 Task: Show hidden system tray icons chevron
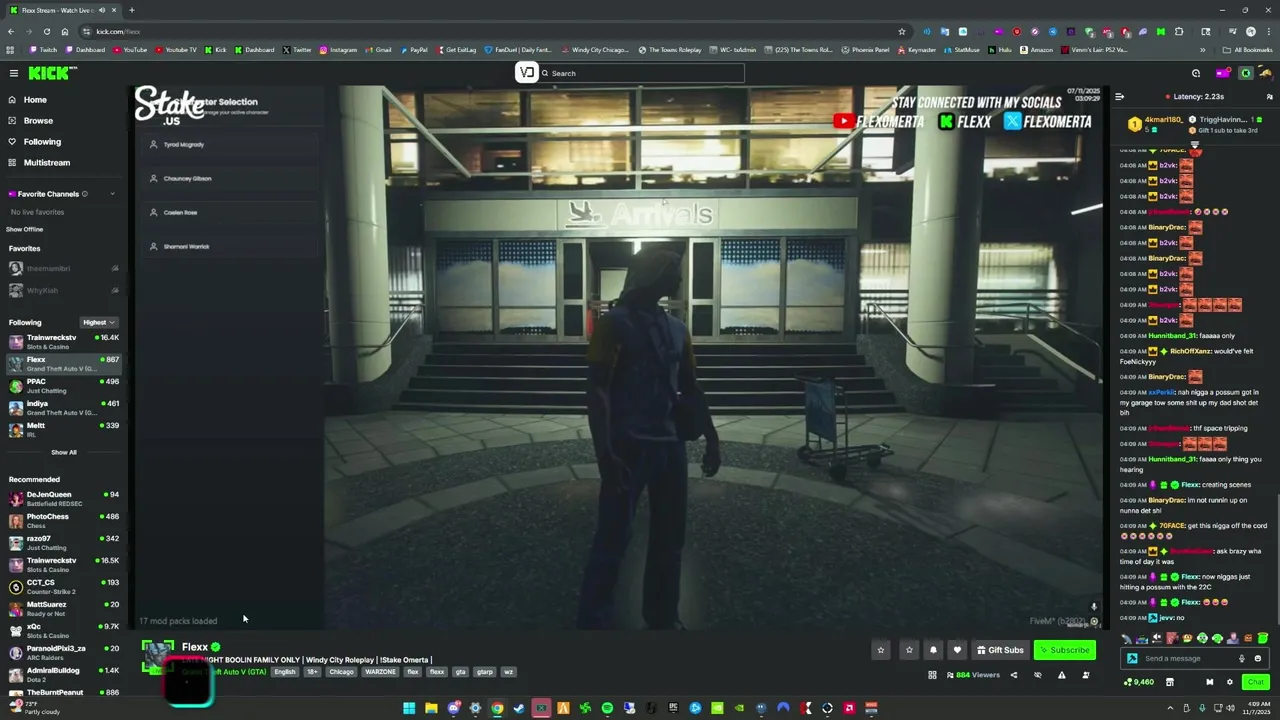1171,708
